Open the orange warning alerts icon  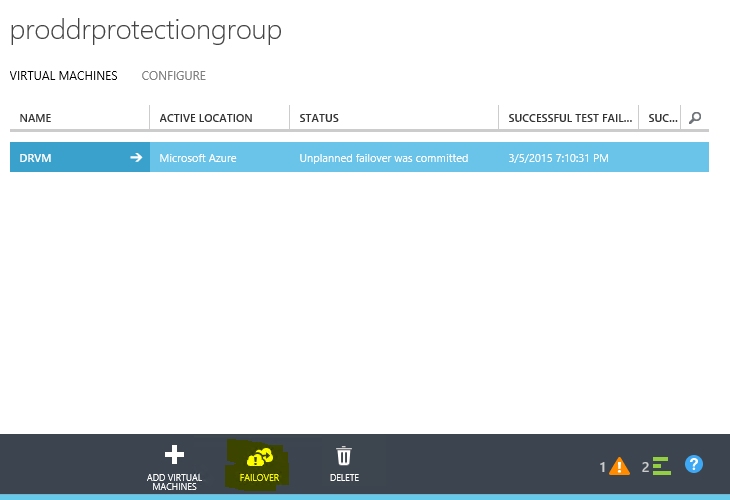619,466
